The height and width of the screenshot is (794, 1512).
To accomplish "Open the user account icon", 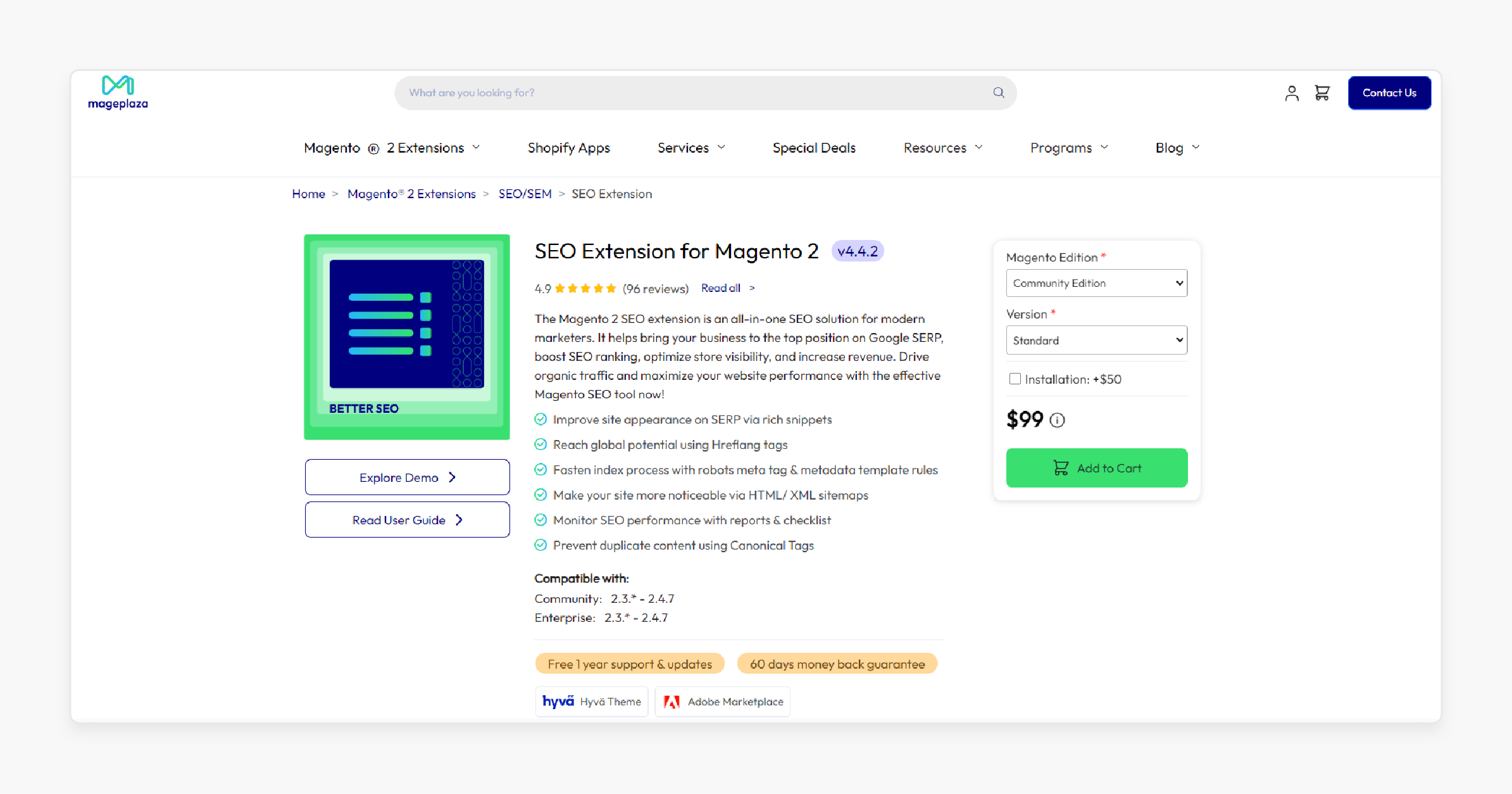I will tap(1292, 92).
